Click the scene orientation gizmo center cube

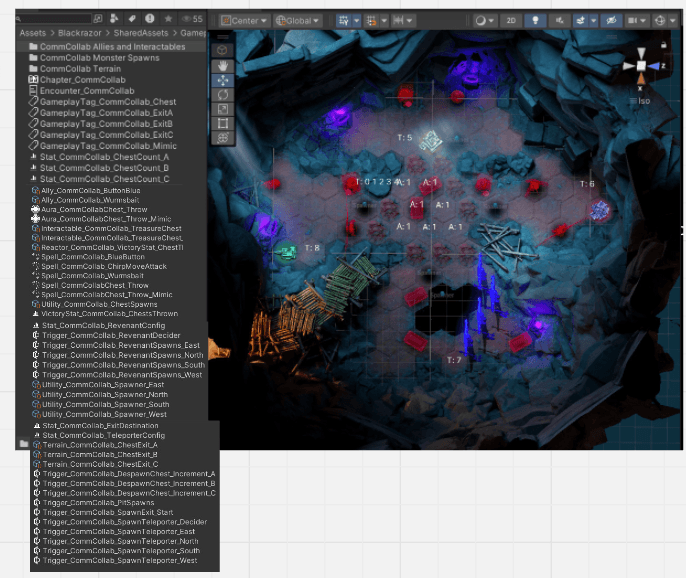(x=641, y=66)
